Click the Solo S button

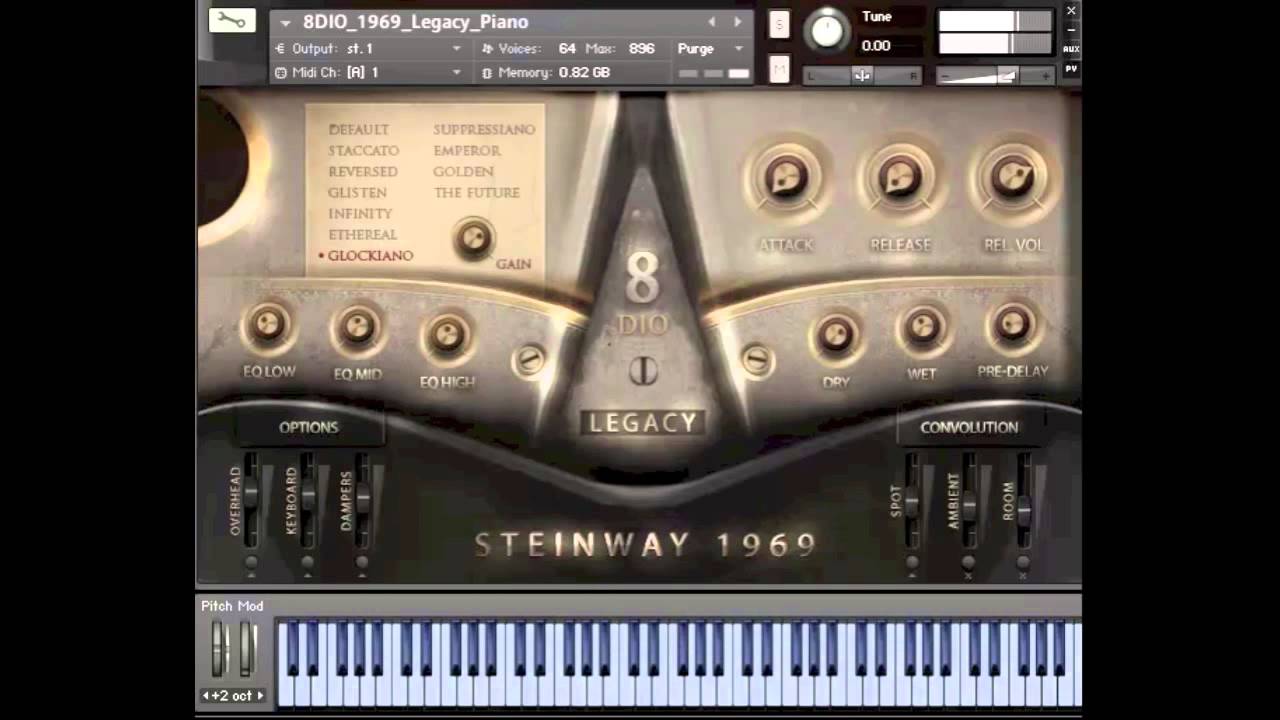779,25
